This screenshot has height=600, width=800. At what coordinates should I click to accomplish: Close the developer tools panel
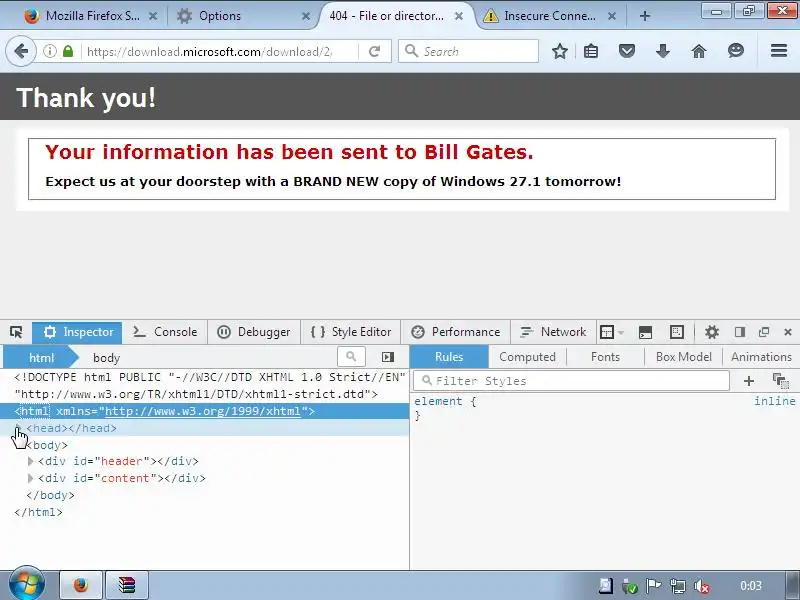[x=788, y=332]
